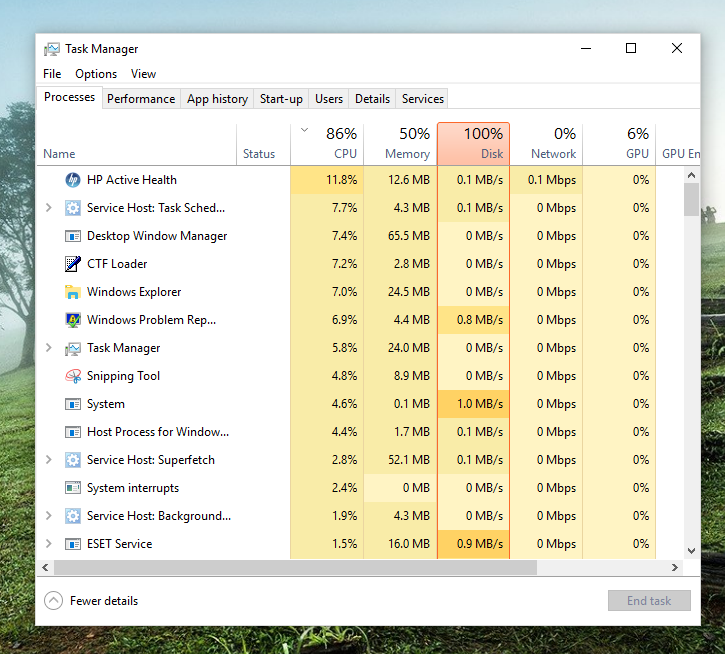Select the Snipping Tool process name
Viewport: 725px width, 654px height.
click(x=123, y=376)
